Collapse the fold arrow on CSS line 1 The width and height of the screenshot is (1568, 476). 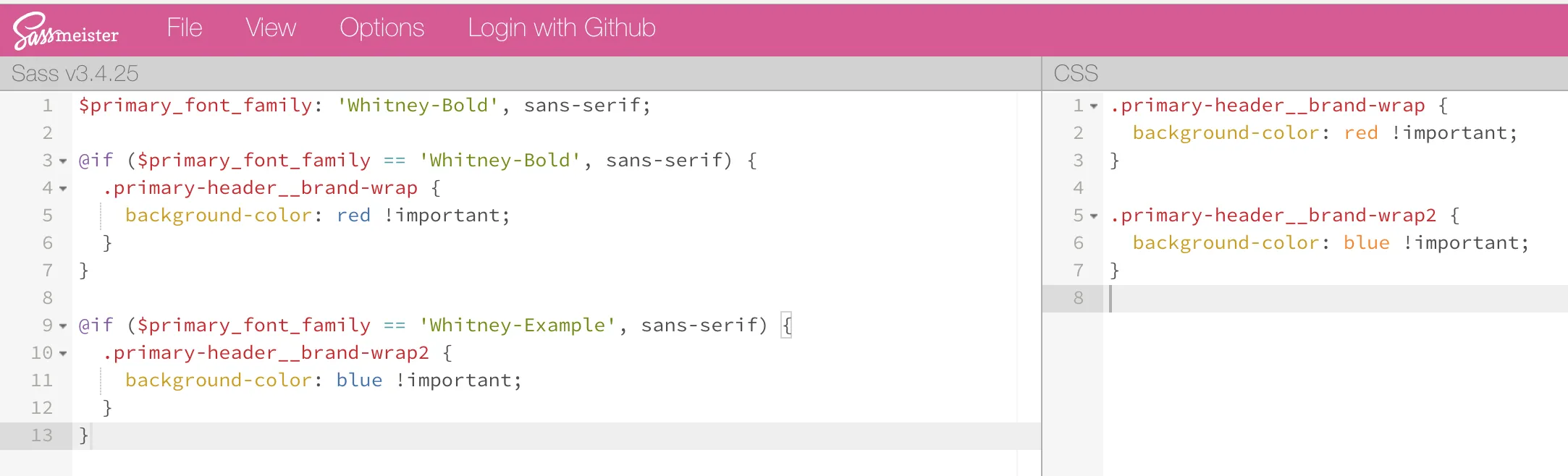pos(1094,106)
